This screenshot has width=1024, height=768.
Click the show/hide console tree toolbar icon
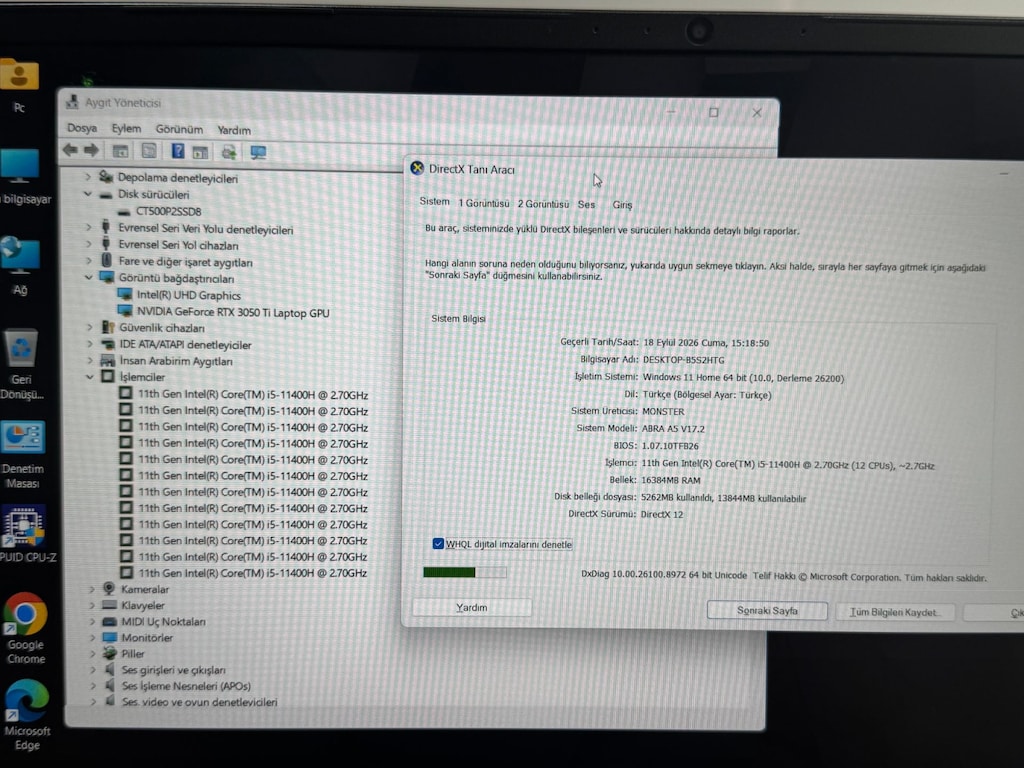[120, 152]
